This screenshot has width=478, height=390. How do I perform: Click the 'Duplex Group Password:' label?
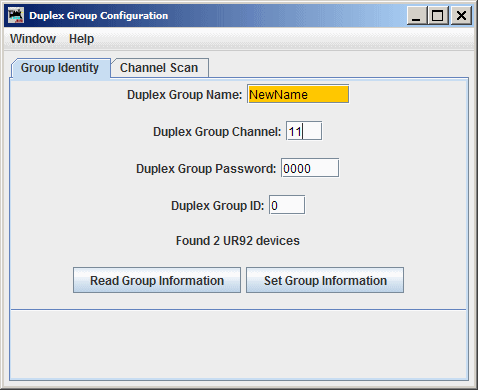click(206, 169)
